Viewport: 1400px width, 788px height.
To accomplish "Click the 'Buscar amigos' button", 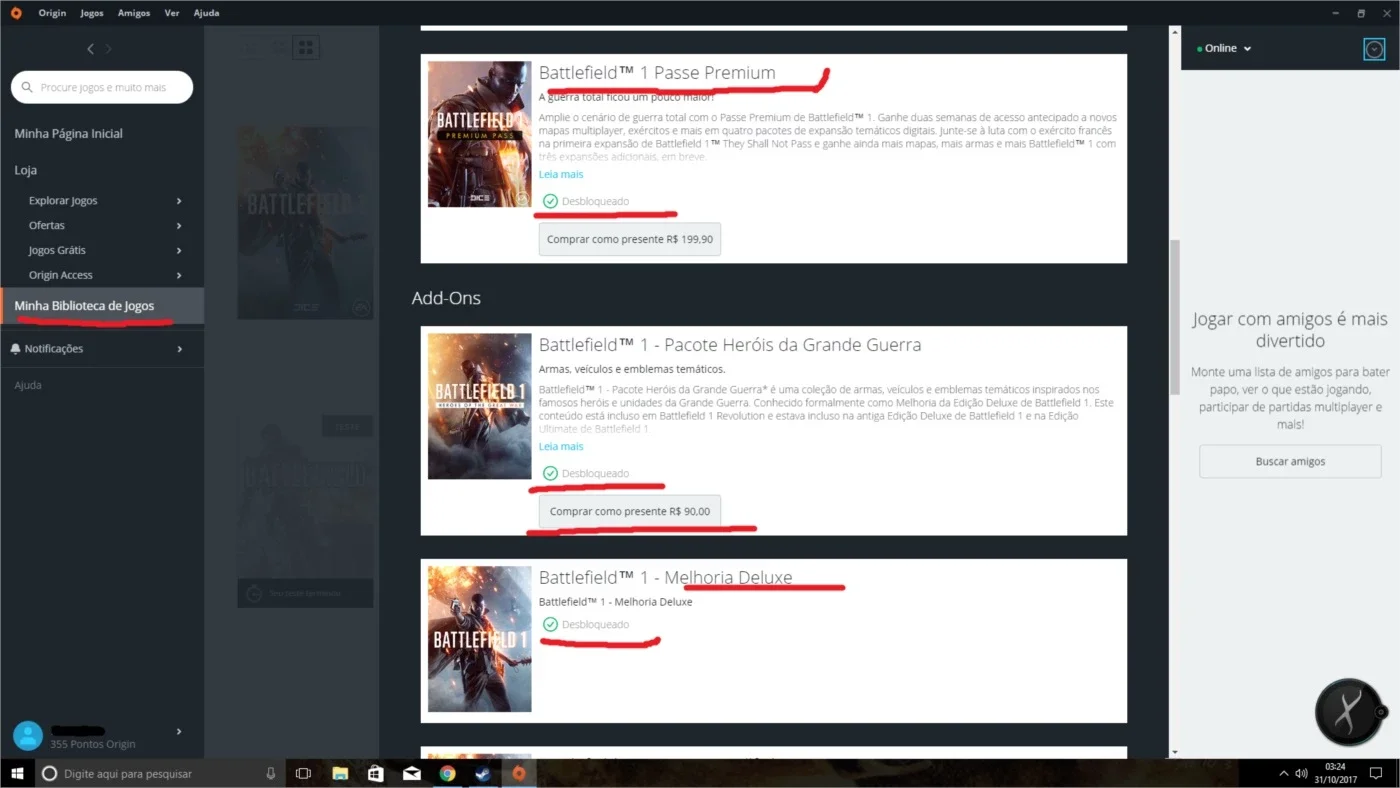I will point(1290,462).
